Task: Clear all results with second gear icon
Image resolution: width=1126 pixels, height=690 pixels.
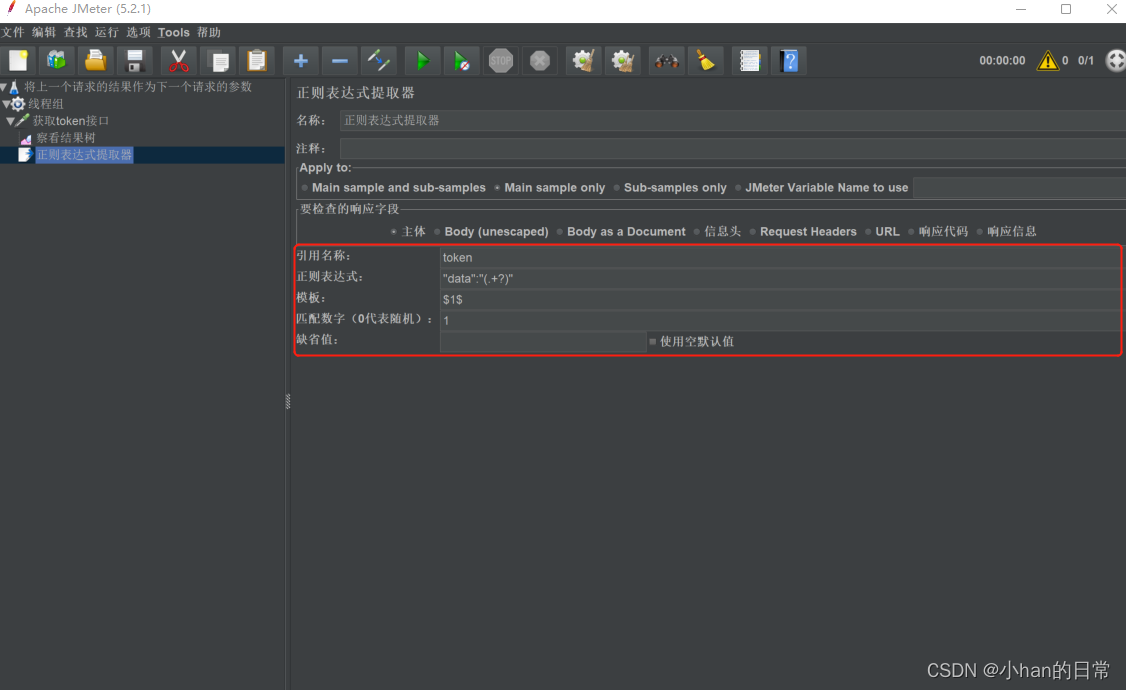Action: coord(623,61)
